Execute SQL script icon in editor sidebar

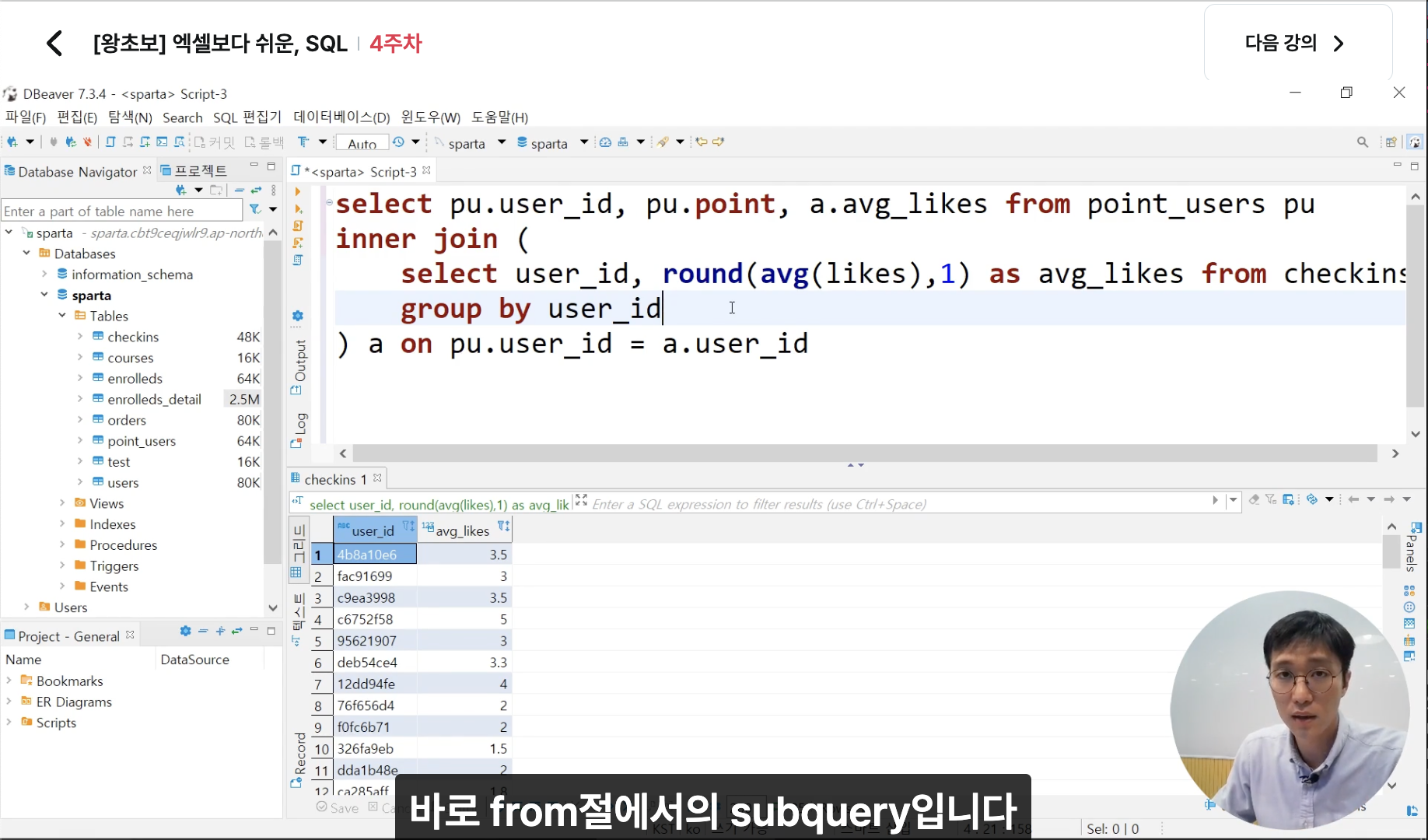click(x=297, y=226)
